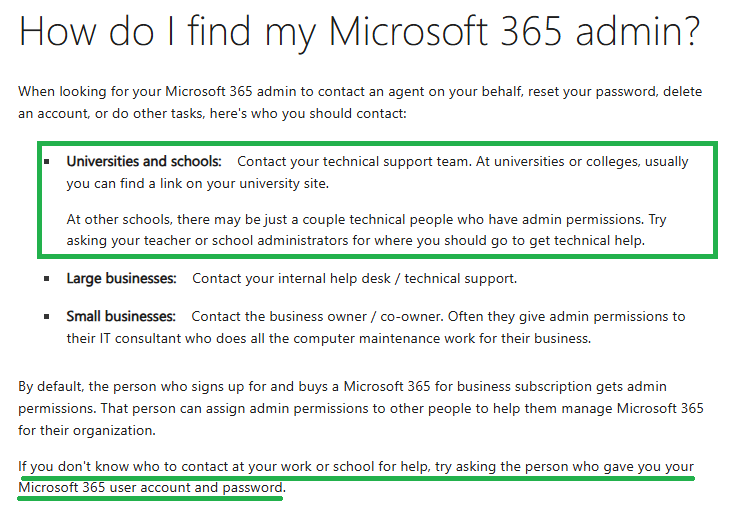Click the underlined 'If you don't know who to contact' line
The width and height of the screenshot is (737, 524).
(356, 467)
